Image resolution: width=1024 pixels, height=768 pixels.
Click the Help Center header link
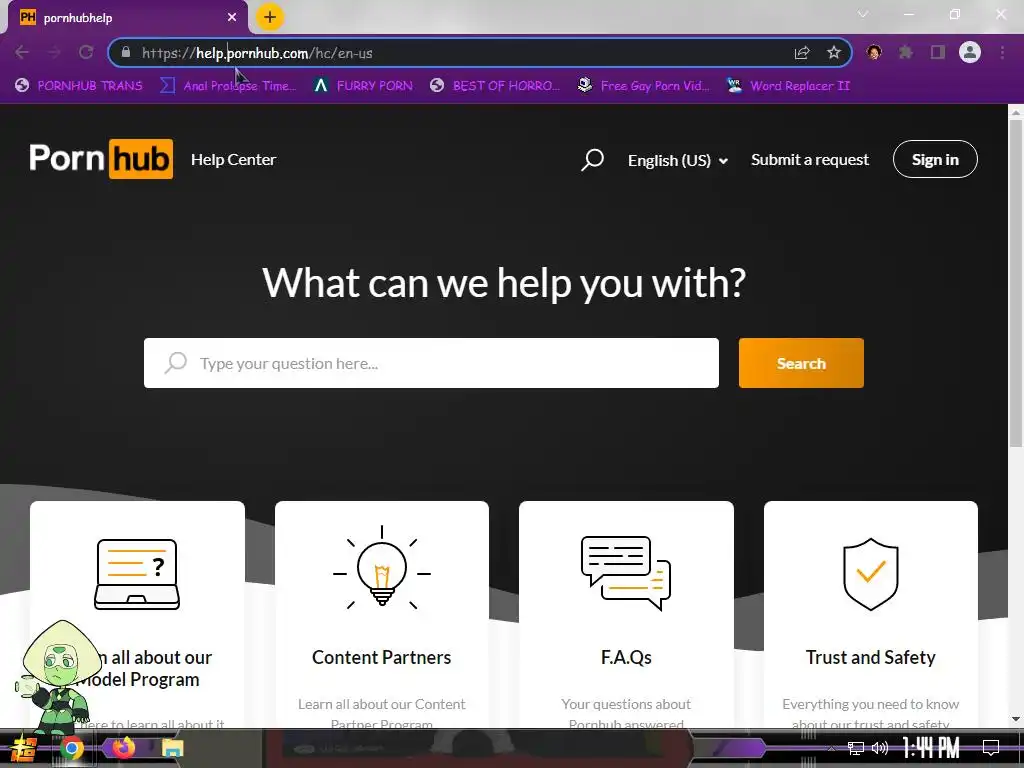(233, 159)
